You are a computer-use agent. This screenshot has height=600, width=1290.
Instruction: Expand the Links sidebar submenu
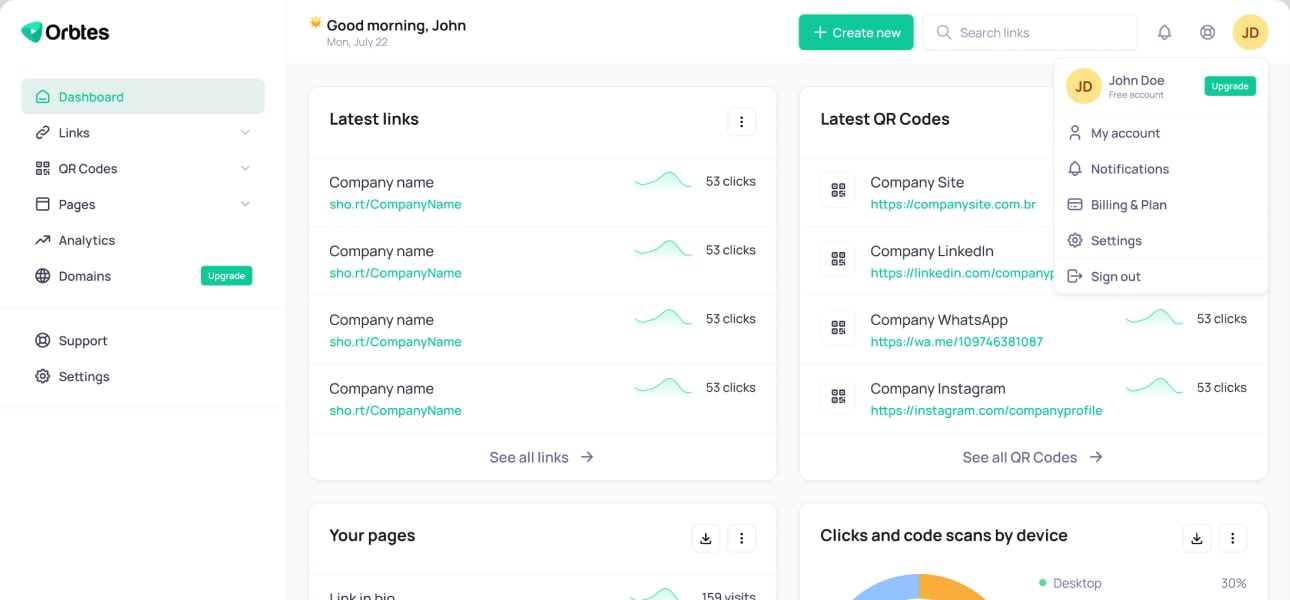pyautogui.click(x=245, y=133)
